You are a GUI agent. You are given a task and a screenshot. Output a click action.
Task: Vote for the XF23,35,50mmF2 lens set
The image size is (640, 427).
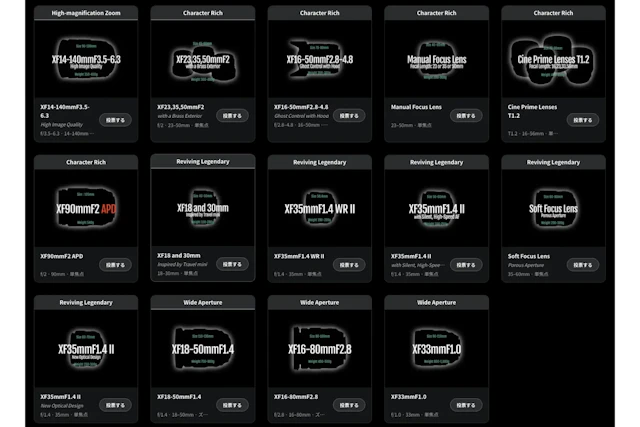232,116
